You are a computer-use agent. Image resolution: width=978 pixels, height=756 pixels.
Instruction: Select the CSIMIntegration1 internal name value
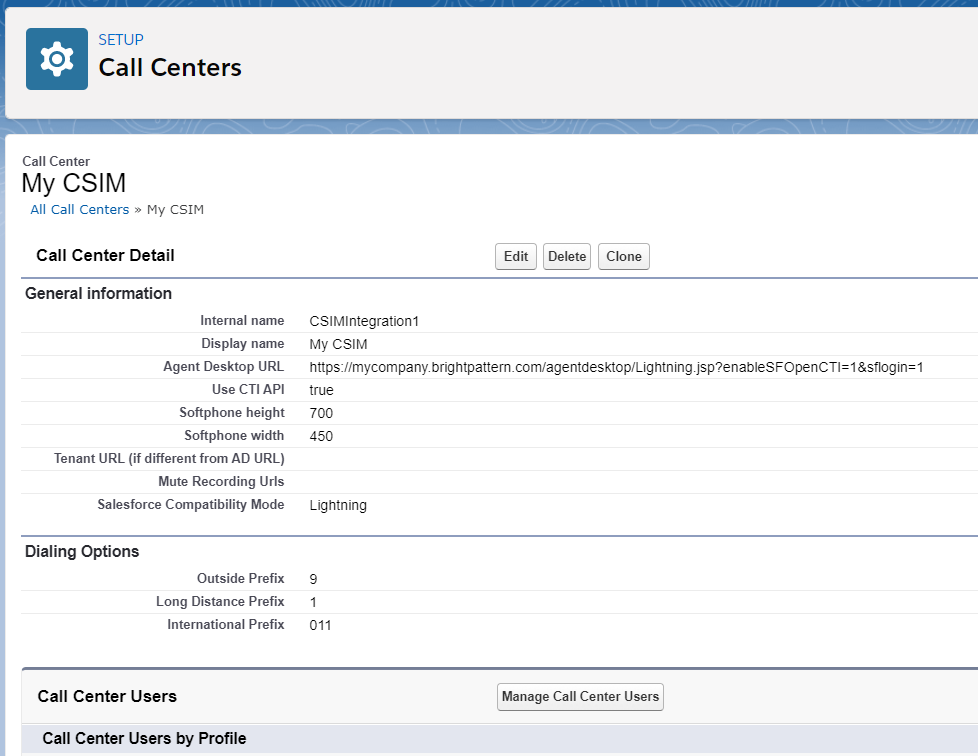coord(364,321)
